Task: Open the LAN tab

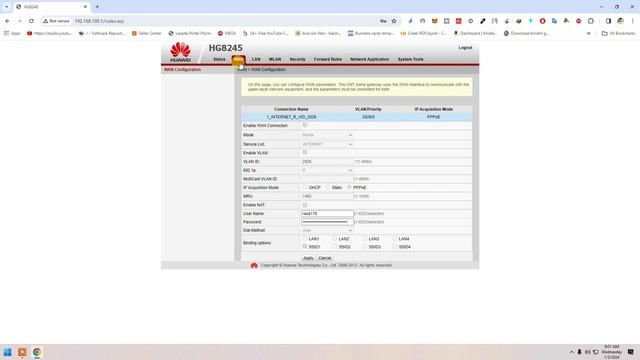Action: pyautogui.click(x=256, y=59)
